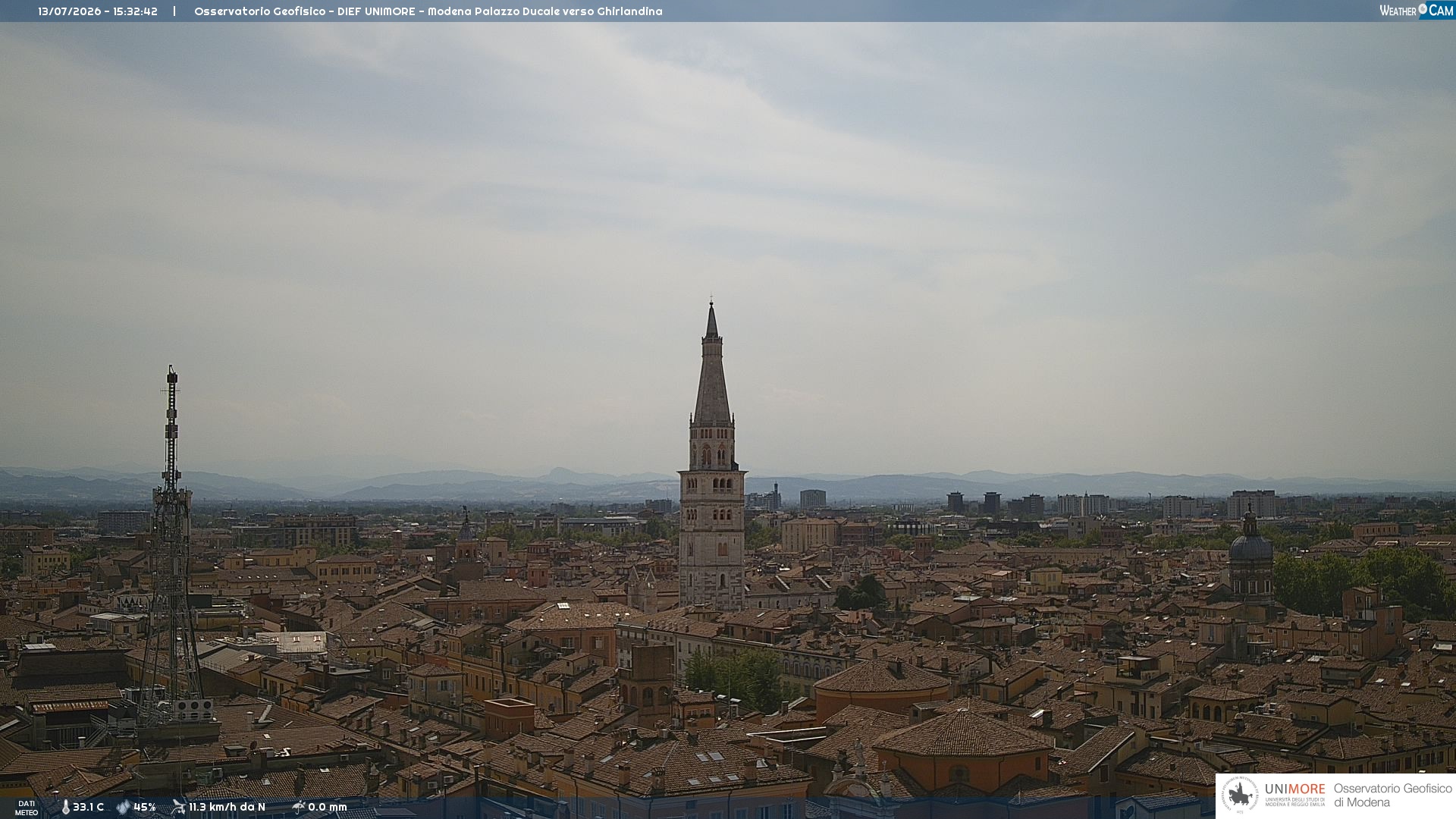
Task: Click the Osservatorio Geofisico camera title text
Action: (428, 11)
